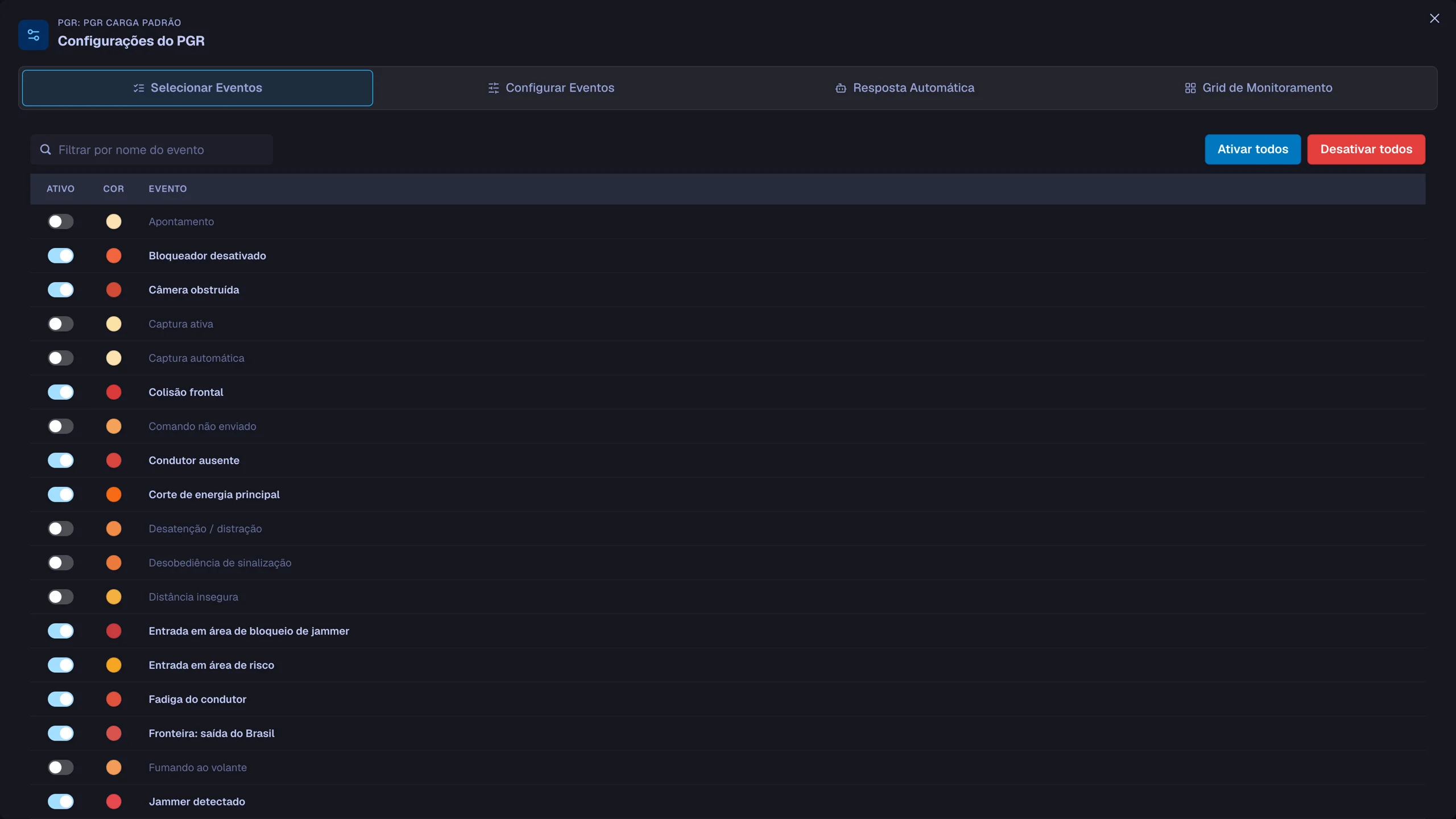Enable the Desatenção / distração toggle
Screen dimensions: 1456x819
click(61, 529)
